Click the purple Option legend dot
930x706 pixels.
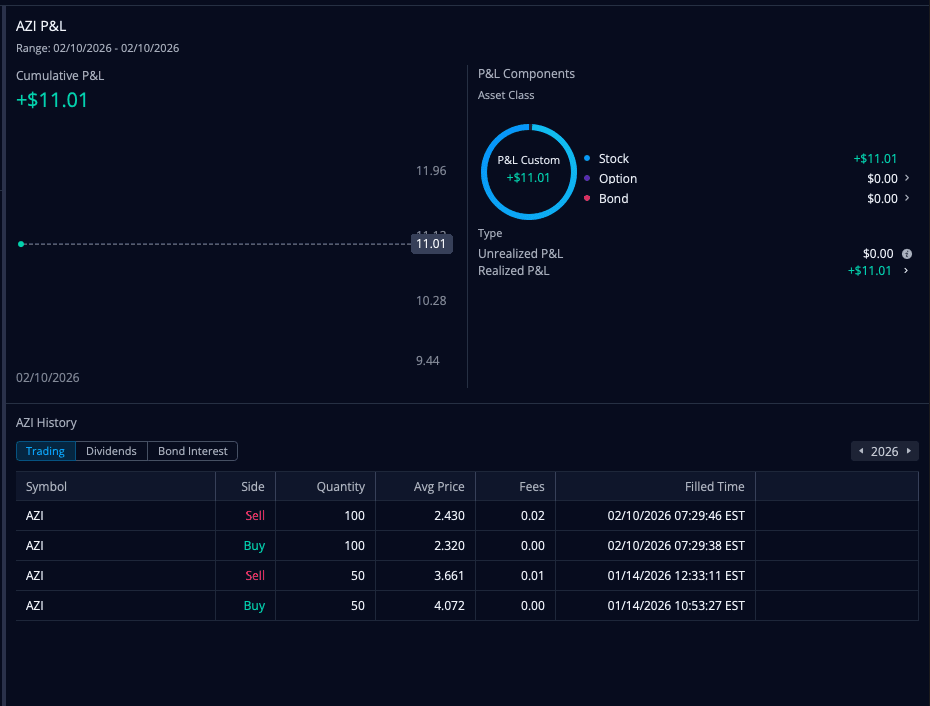click(x=587, y=179)
